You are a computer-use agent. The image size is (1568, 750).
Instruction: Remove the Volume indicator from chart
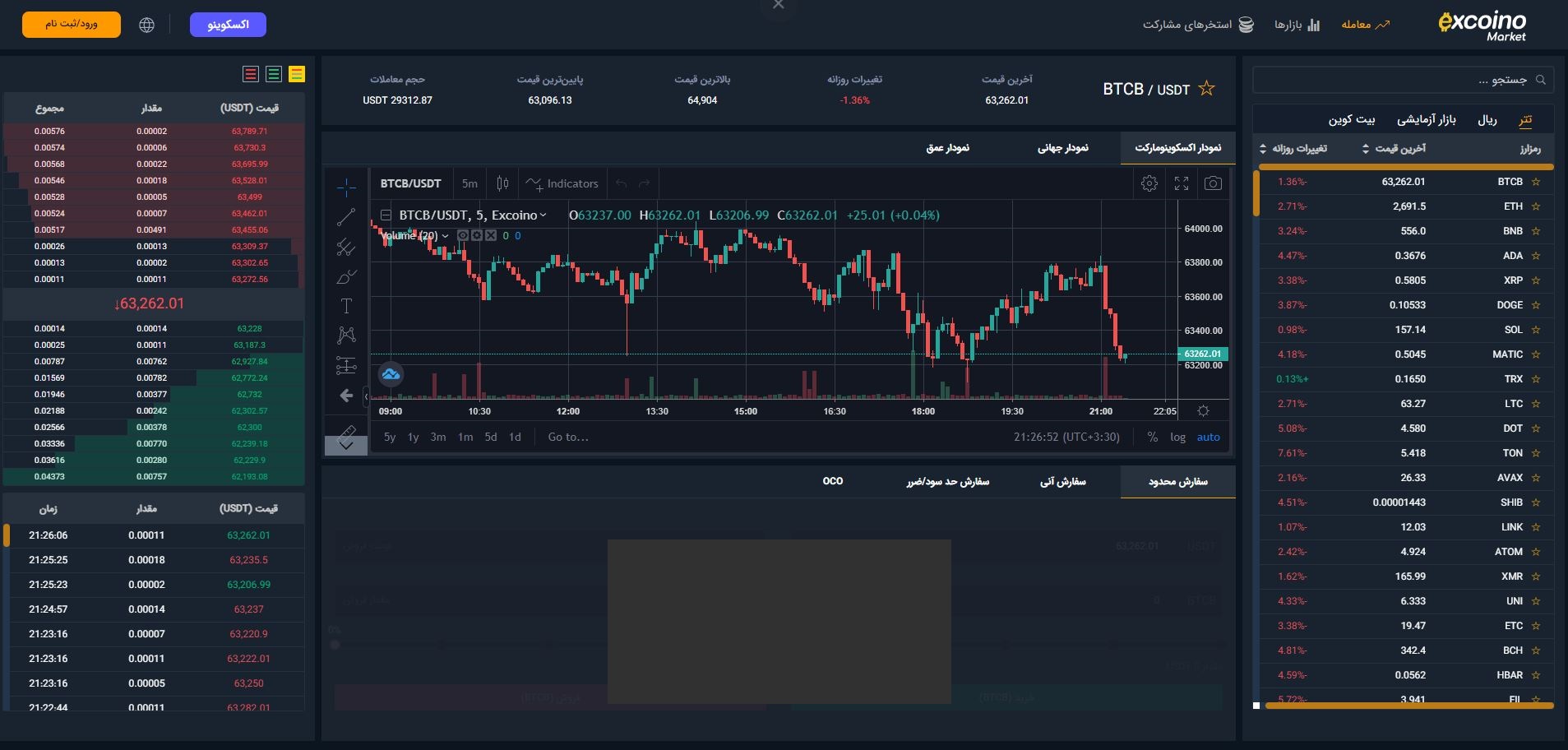(490, 235)
